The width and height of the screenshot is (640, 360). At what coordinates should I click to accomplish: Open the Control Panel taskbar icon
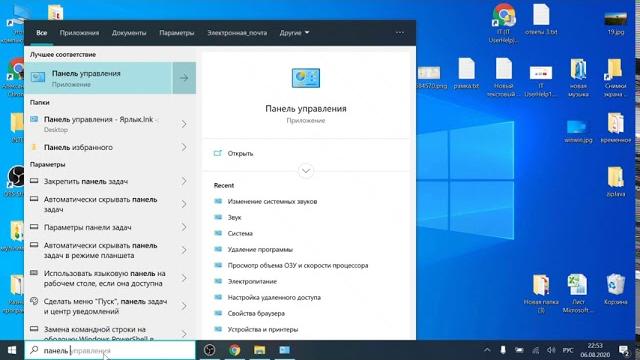click(x=284, y=350)
